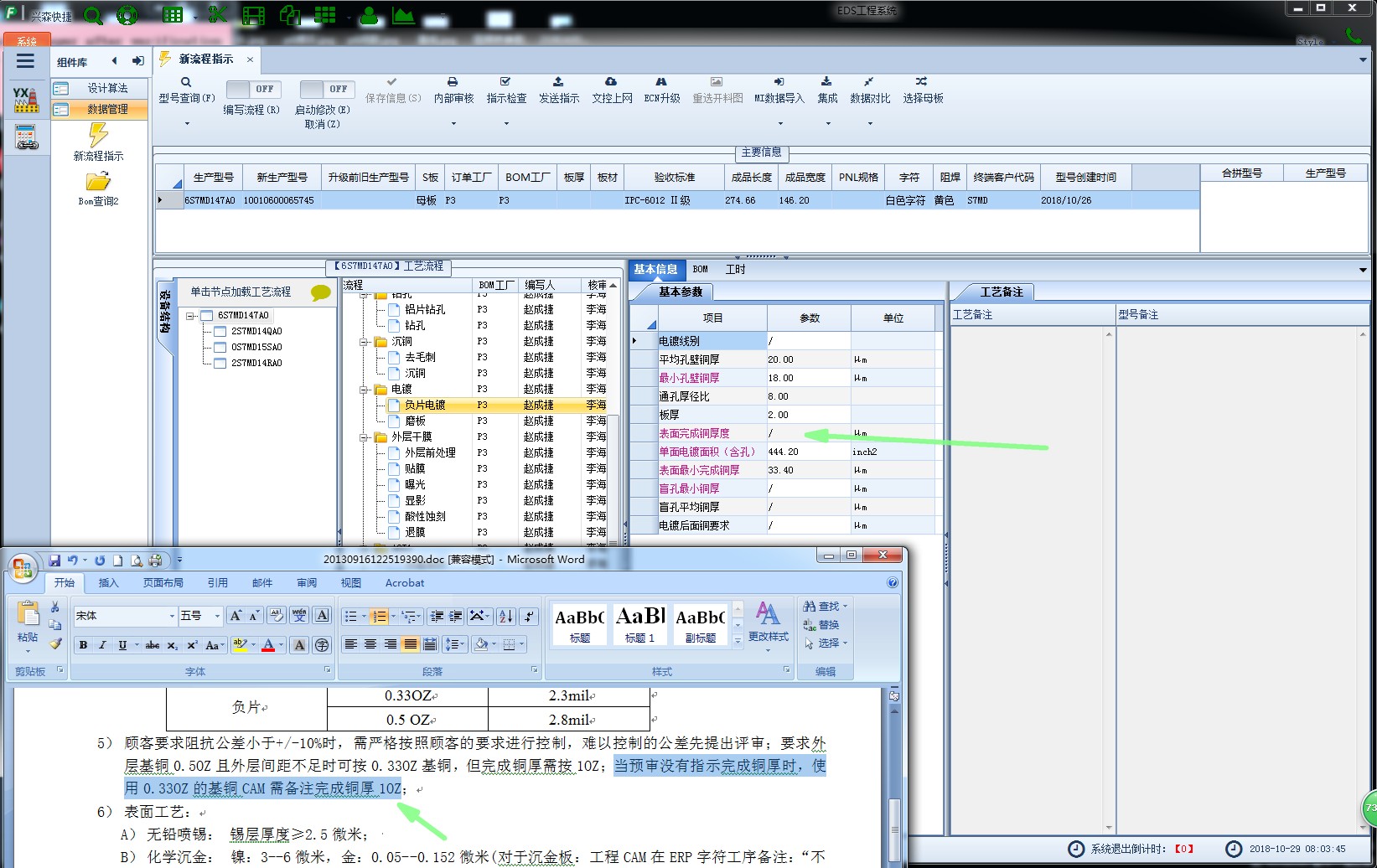Viewport: 1377px width, 868px height.
Task: Click ECN升级 tool
Action: (662, 90)
